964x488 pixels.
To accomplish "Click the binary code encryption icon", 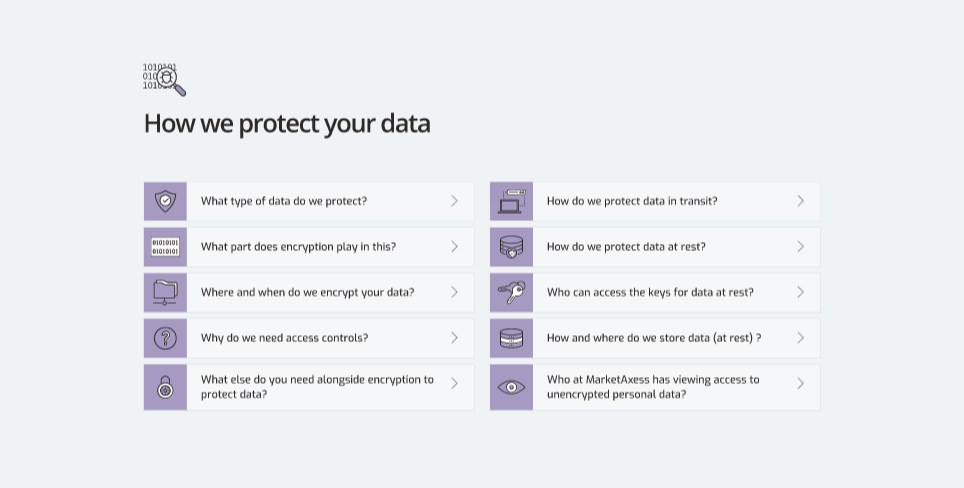I will tap(165, 247).
